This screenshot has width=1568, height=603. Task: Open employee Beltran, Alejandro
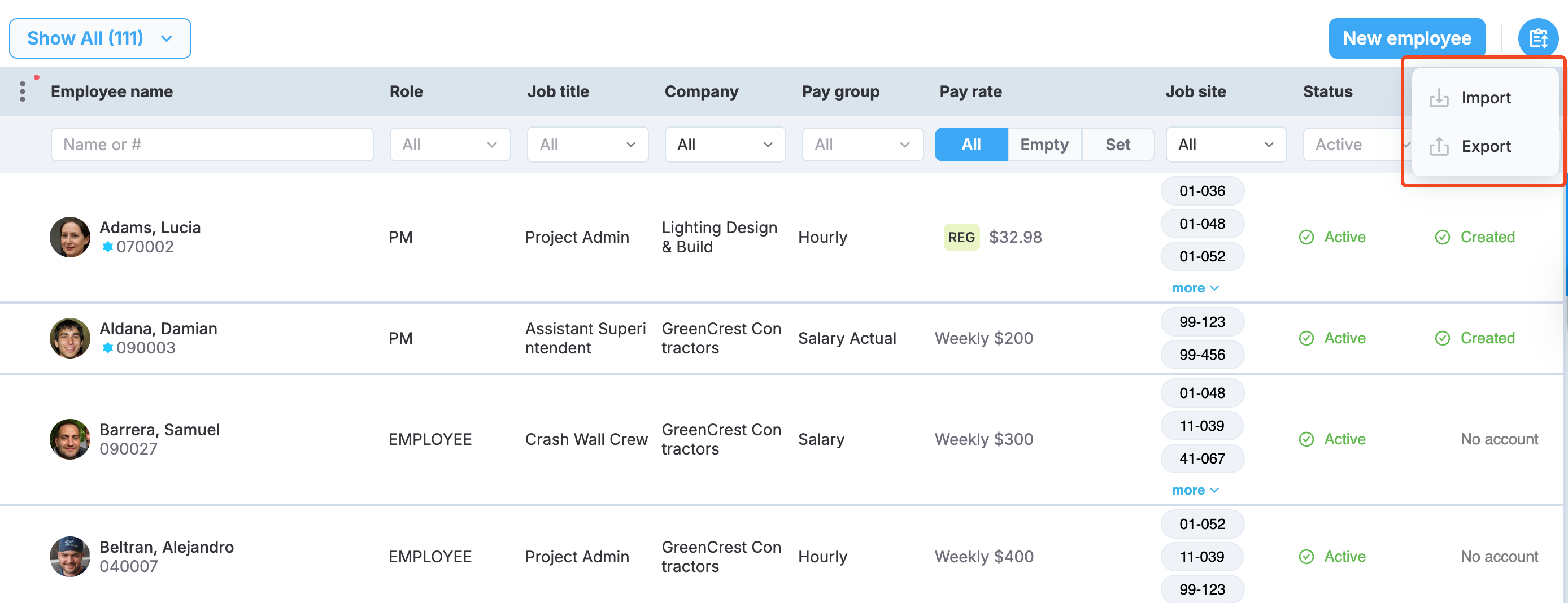tap(166, 547)
